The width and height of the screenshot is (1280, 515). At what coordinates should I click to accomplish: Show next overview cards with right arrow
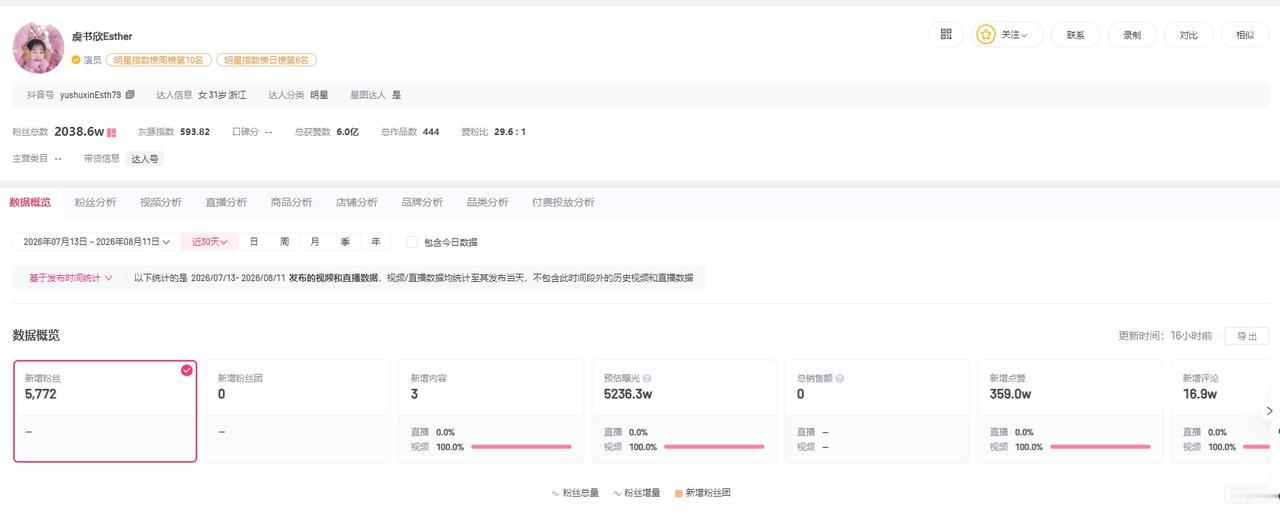point(1269,411)
